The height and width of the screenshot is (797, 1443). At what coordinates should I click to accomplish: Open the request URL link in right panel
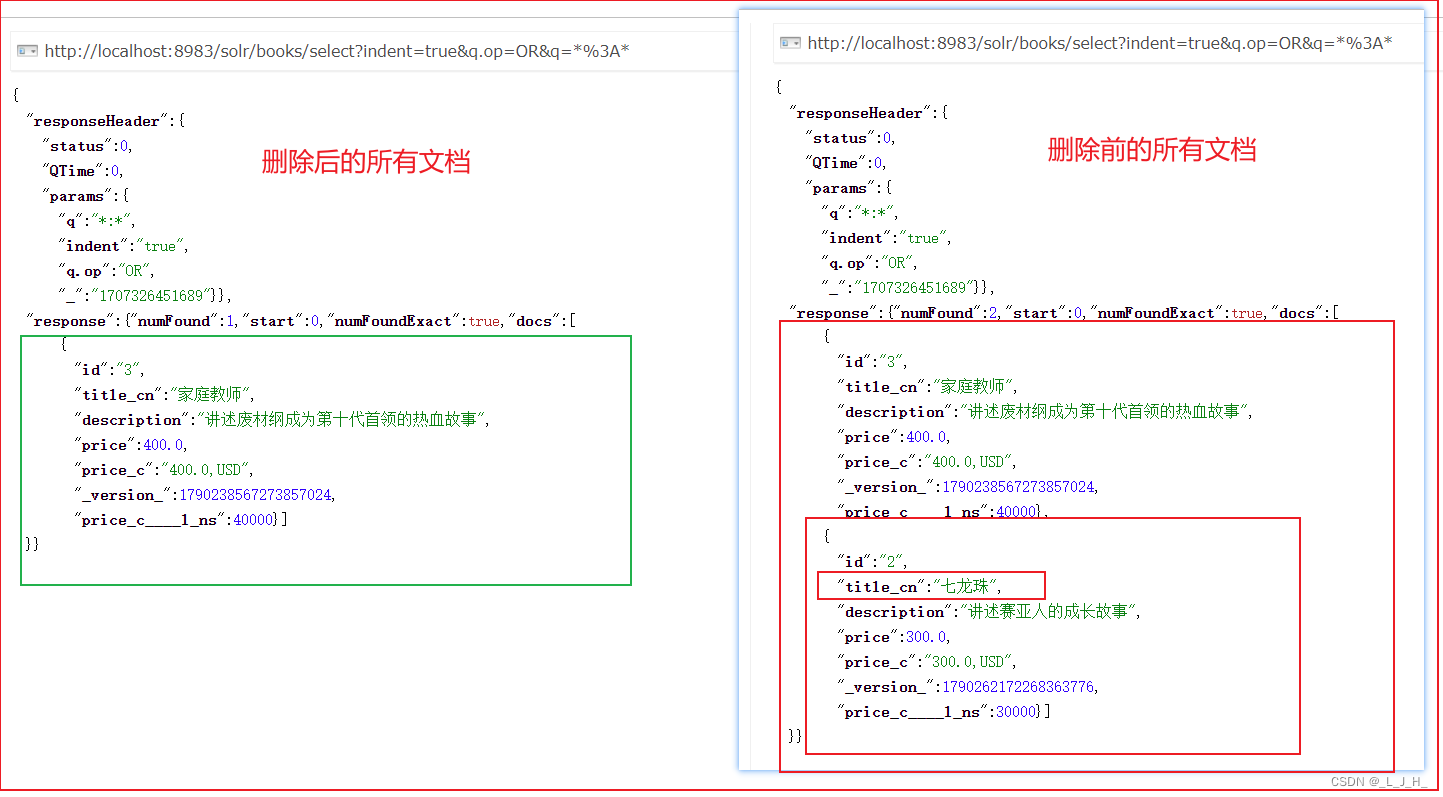coord(1100,43)
